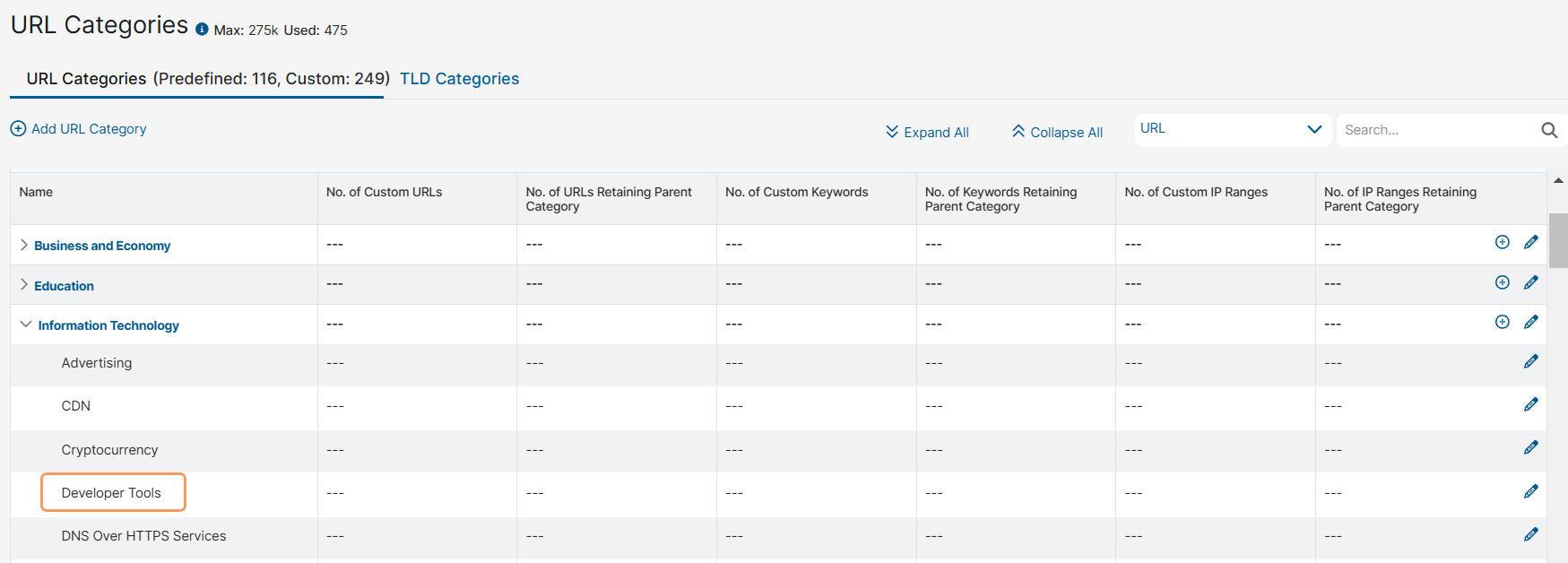Click Add URL Category

(78, 129)
